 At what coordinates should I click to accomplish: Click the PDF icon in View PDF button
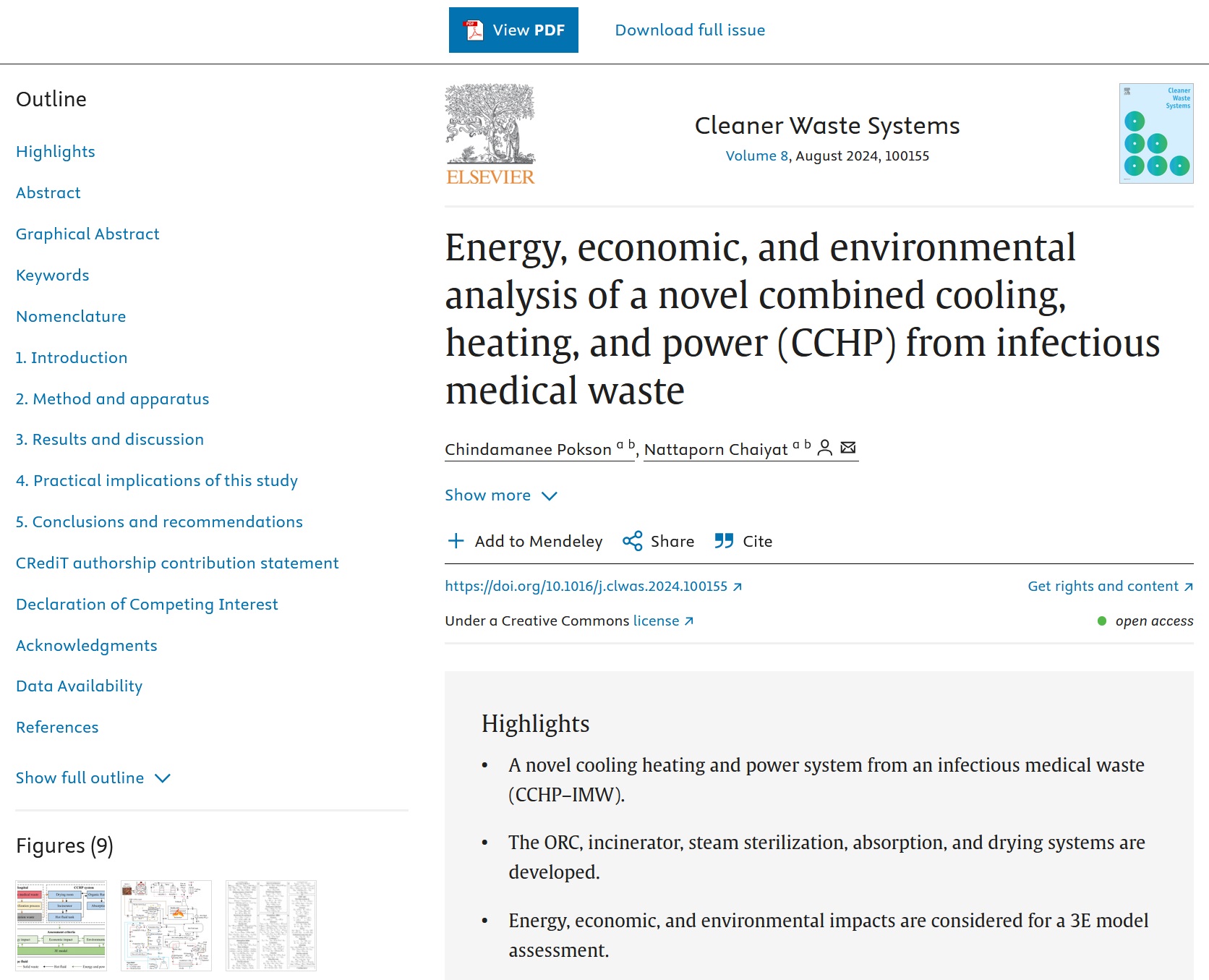click(474, 30)
